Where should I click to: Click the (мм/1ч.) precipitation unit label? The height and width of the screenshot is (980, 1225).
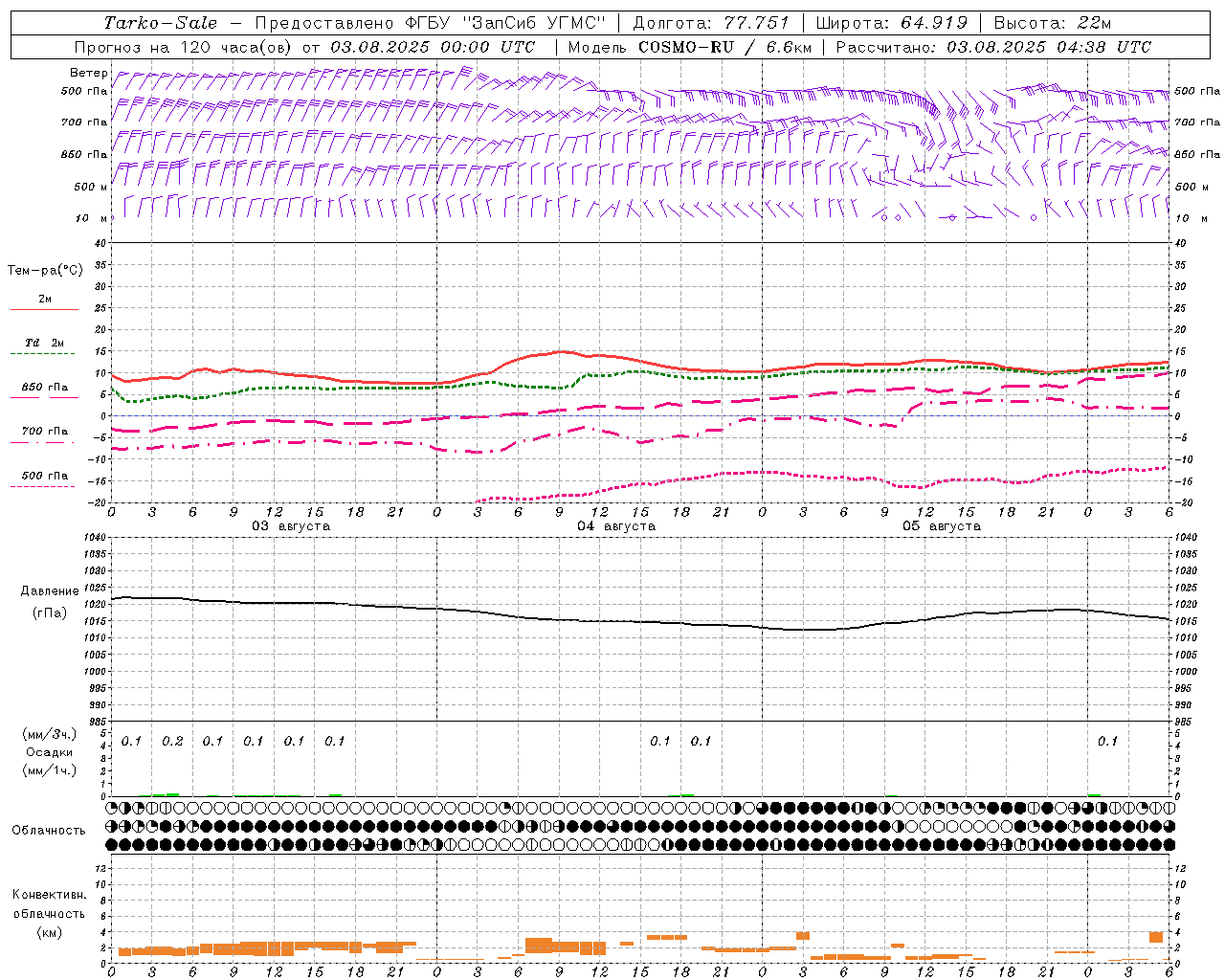pos(49,770)
